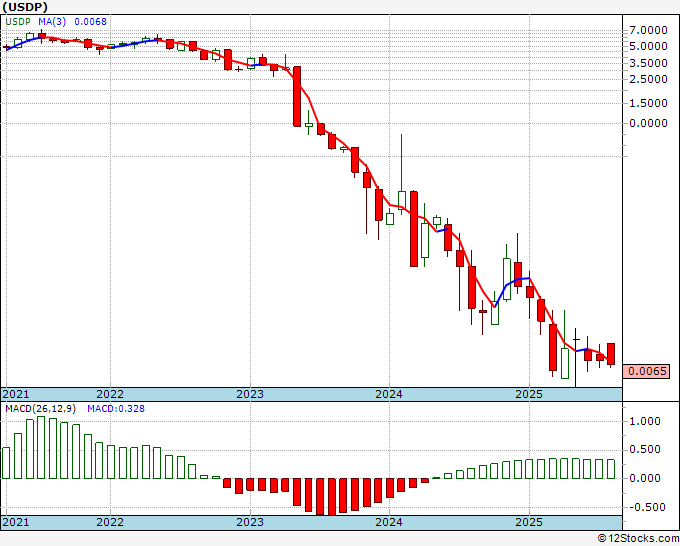The height and width of the screenshot is (546, 680).
Task: Click the 5.0000 price axis value
Action: pos(648,46)
